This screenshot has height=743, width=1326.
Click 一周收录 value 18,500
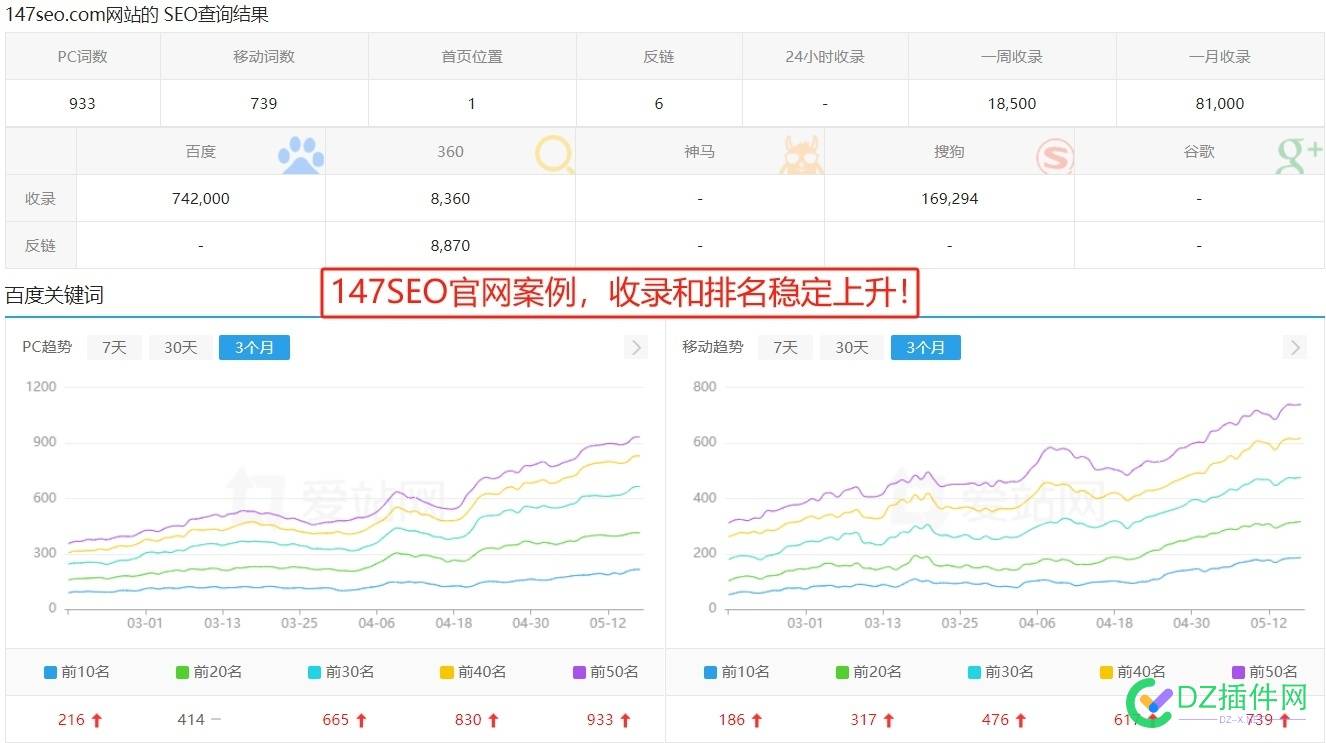coord(1011,103)
